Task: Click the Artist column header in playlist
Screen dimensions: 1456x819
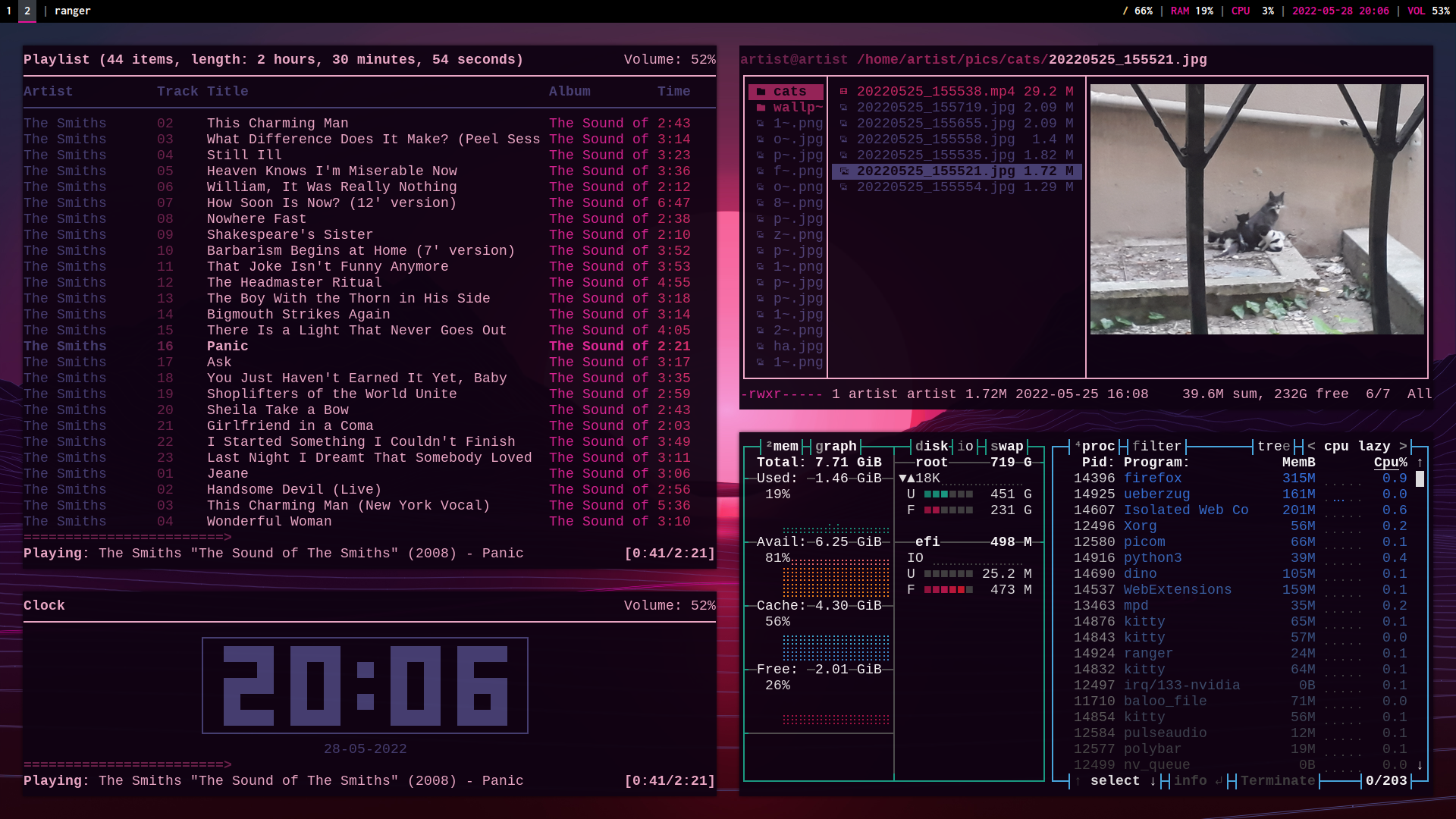Action: click(49, 92)
